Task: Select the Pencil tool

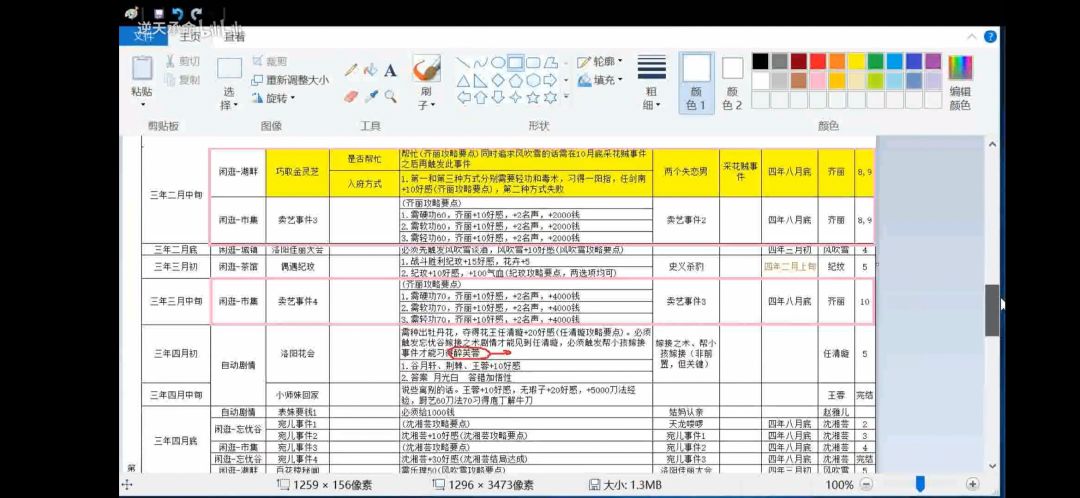Action: [x=351, y=70]
